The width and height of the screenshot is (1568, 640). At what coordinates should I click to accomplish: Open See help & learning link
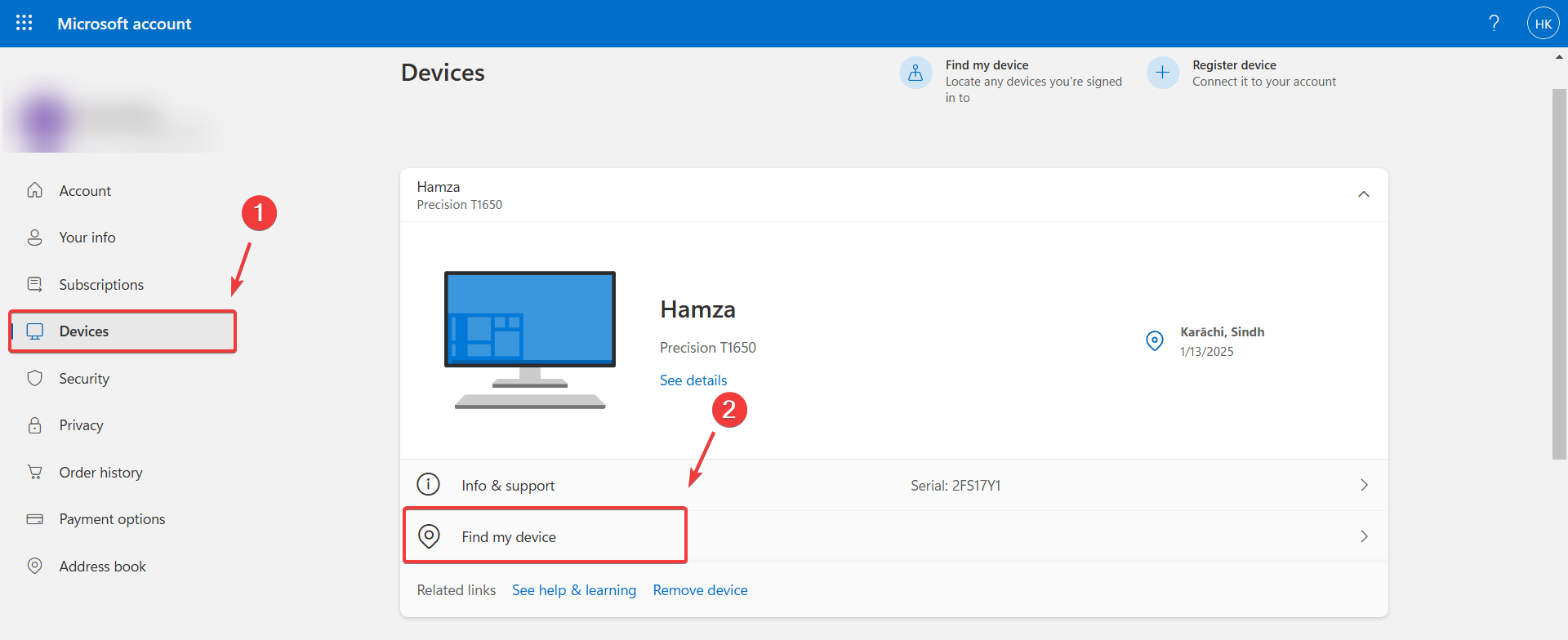tap(574, 590)
